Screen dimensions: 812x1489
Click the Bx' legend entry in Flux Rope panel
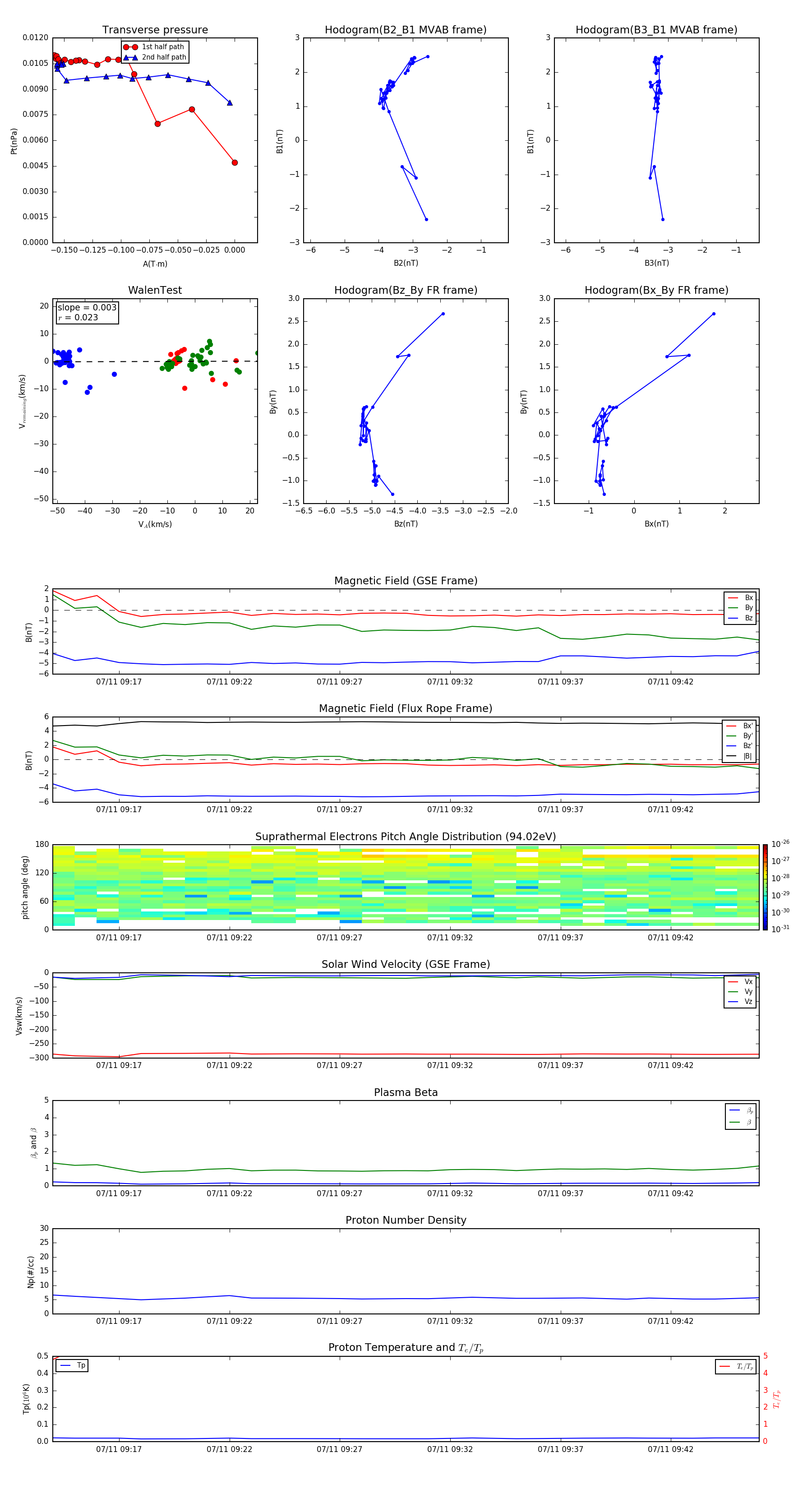pos(739,726)
